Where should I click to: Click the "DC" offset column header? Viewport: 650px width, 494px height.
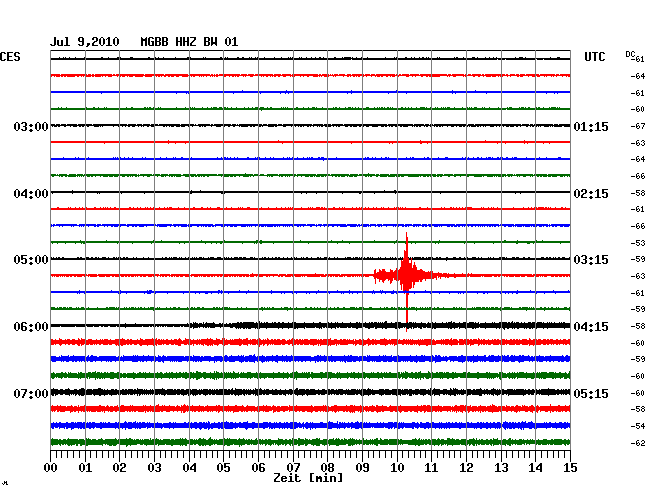pyautogui.click(x=630, y=54)
